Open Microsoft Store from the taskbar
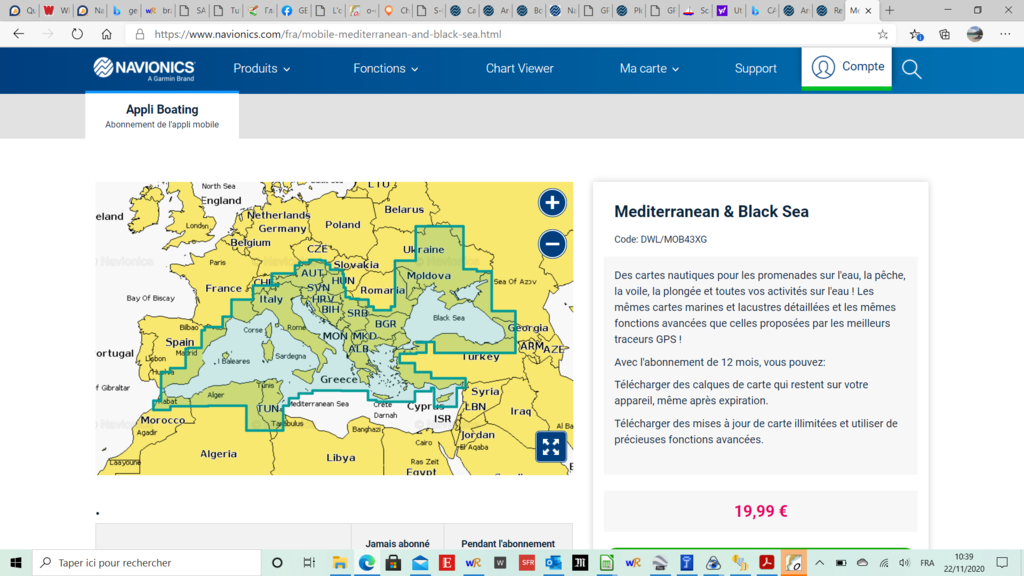The height and width of the screenshot is (576, 1024). (393, 562)
